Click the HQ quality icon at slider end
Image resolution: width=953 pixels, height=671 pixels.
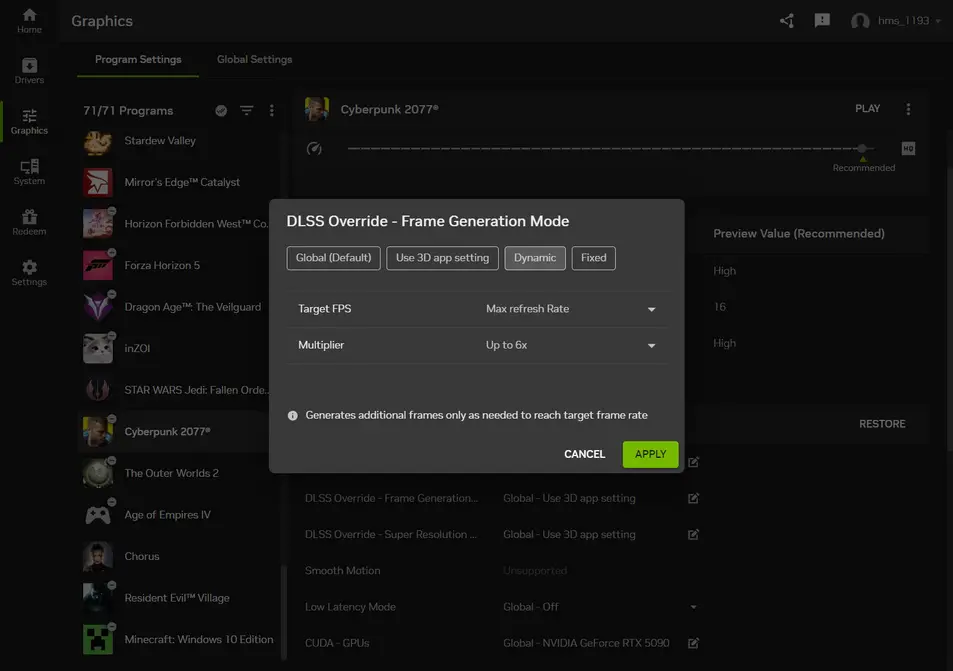coord(908,148)
